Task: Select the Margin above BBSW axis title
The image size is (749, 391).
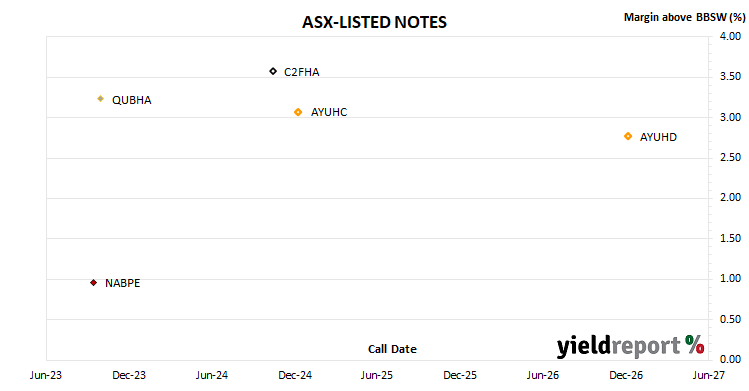Action: [685, 17]
